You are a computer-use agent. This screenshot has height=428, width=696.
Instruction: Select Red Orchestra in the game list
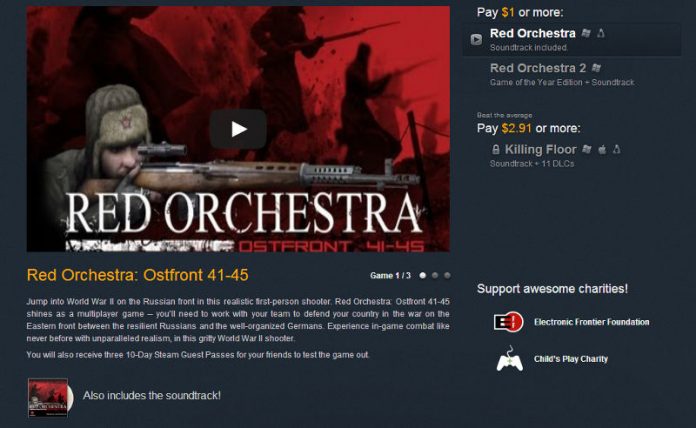coord(572,40)
